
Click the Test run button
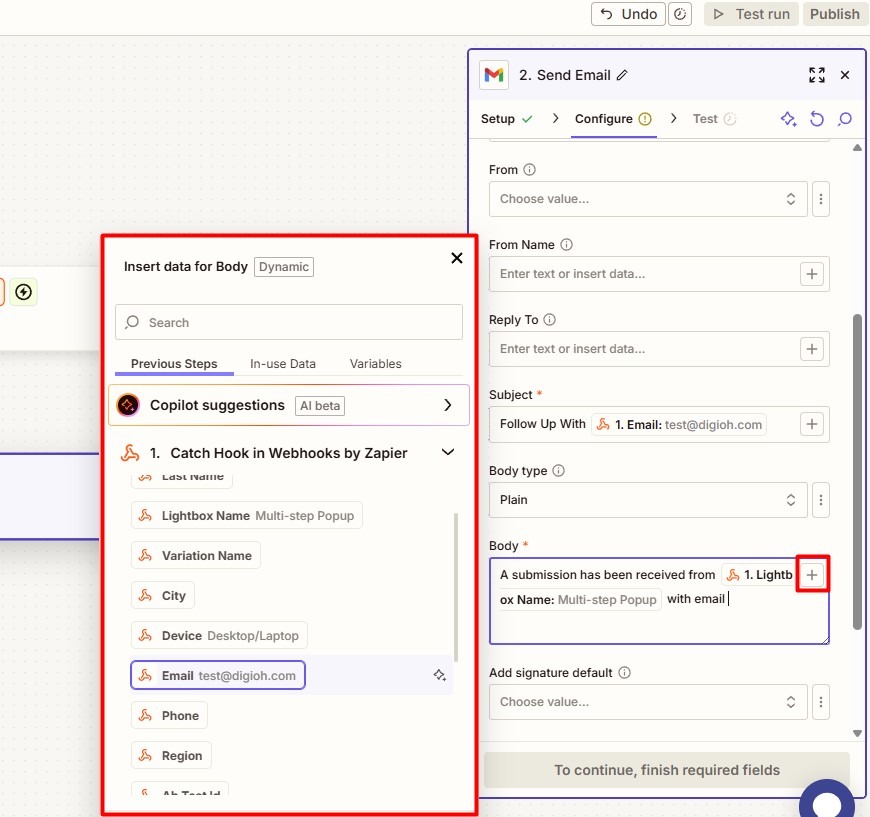[751, 14]
